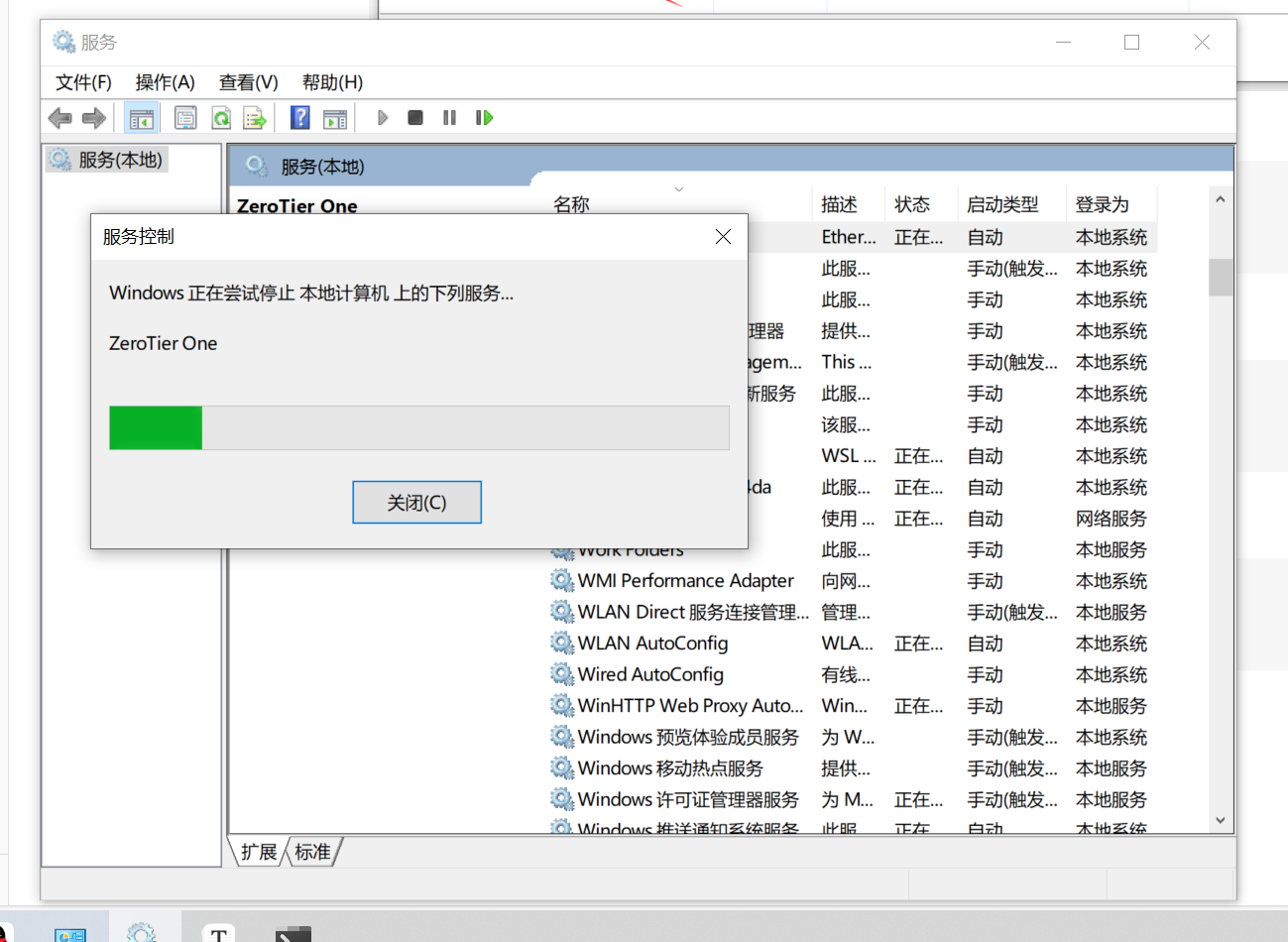Viewport: 1288px width, 942px height.
Task: Select the Wired AutoConfig service name
Action: point(650,674)
